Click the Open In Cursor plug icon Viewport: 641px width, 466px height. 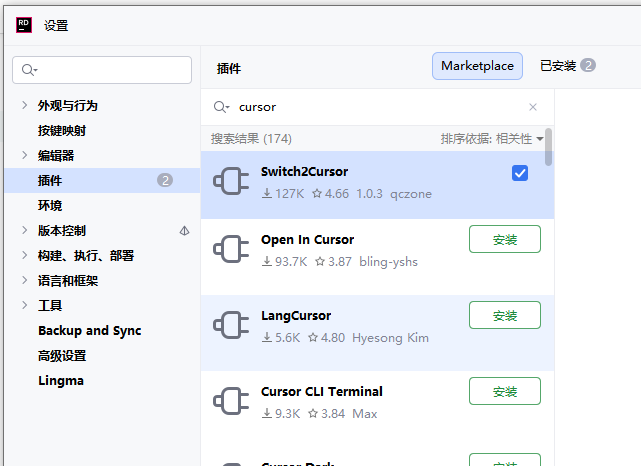point(231,249)
